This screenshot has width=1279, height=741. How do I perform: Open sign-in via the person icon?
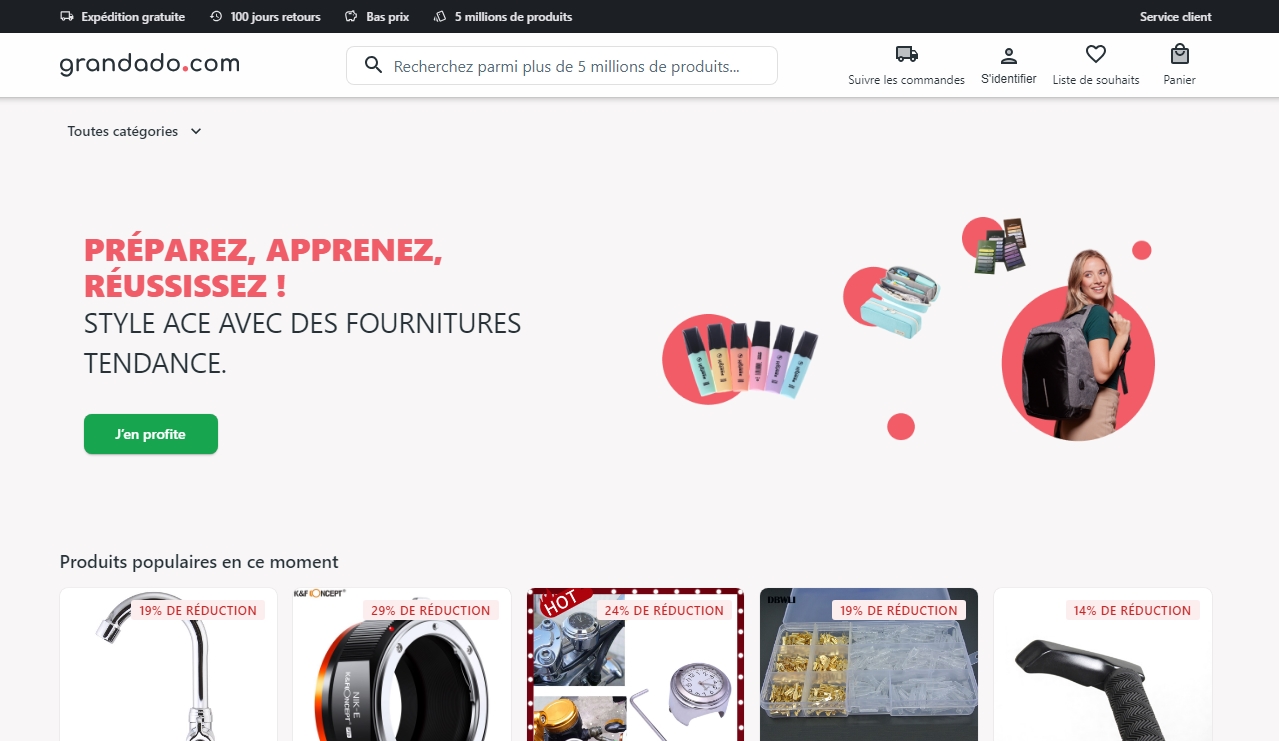(1009, 55)
